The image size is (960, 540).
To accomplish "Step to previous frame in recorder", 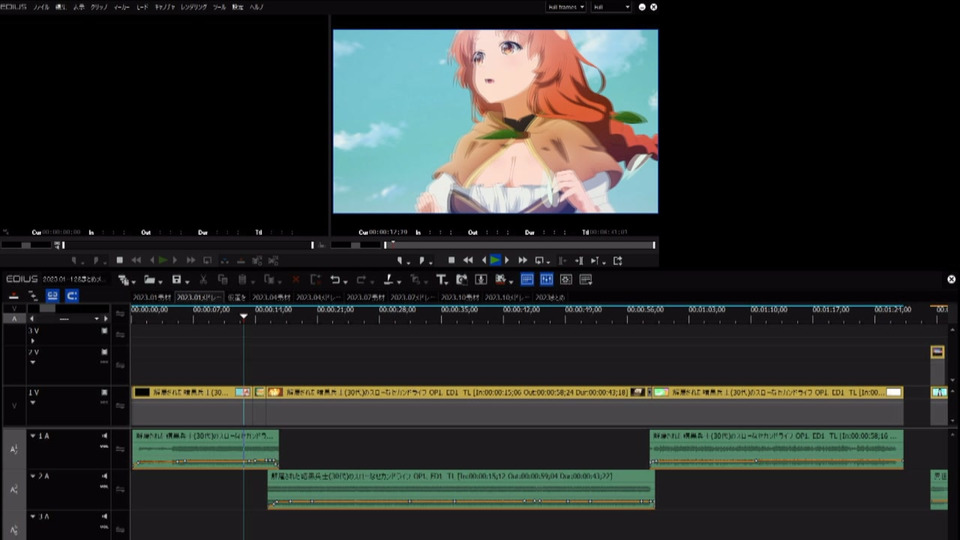I will coord(484,261).
